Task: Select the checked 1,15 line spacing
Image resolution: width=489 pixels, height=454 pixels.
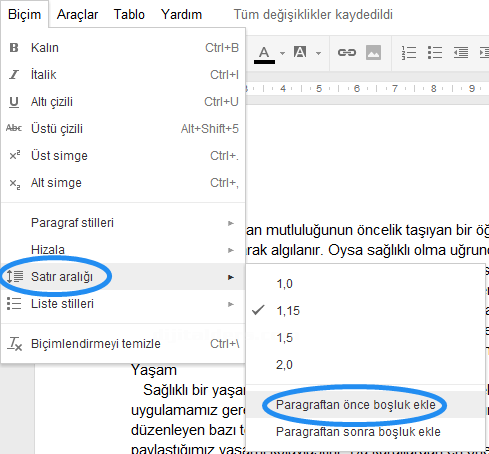Action: point(365,311)
